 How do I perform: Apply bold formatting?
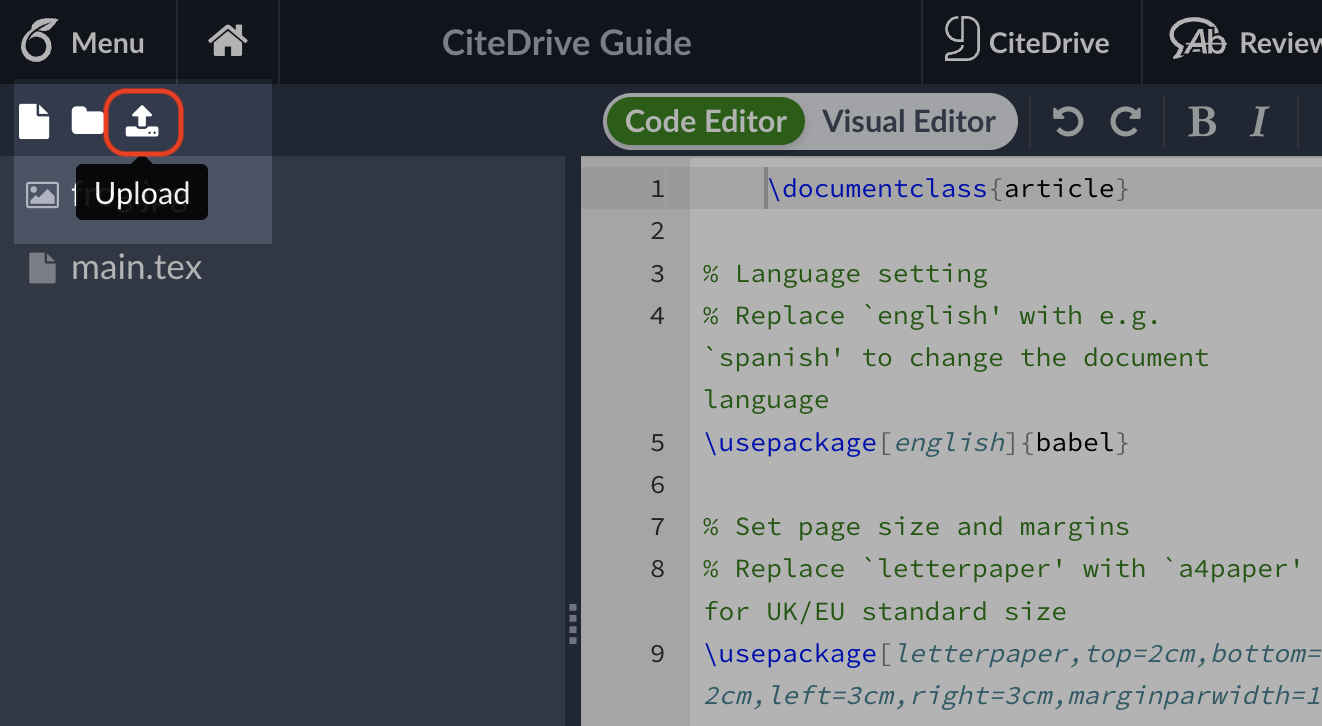click(x=1201, y=122)
